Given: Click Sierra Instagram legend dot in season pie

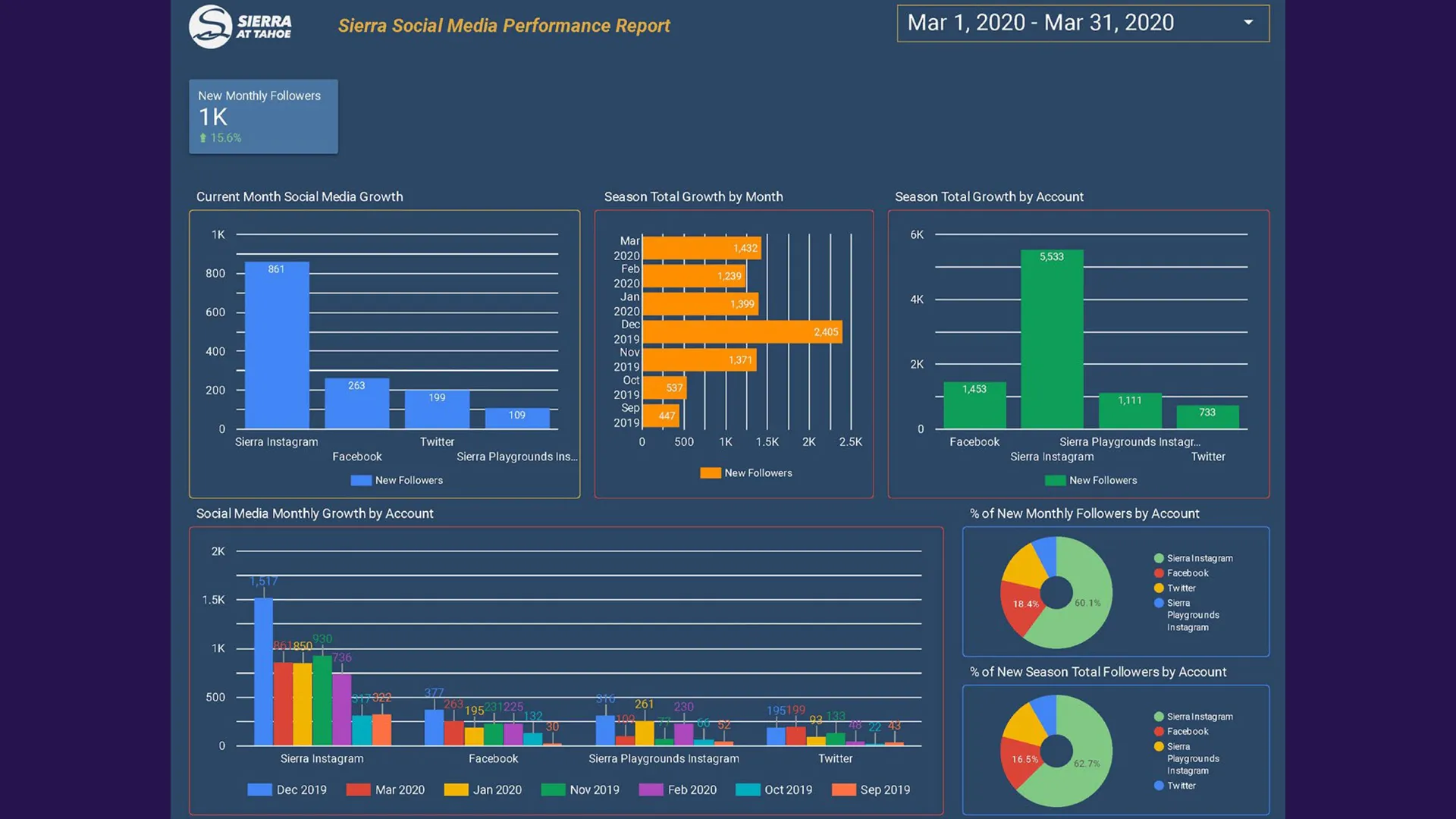Looking at the screenshot, I should coord(1159,717).
